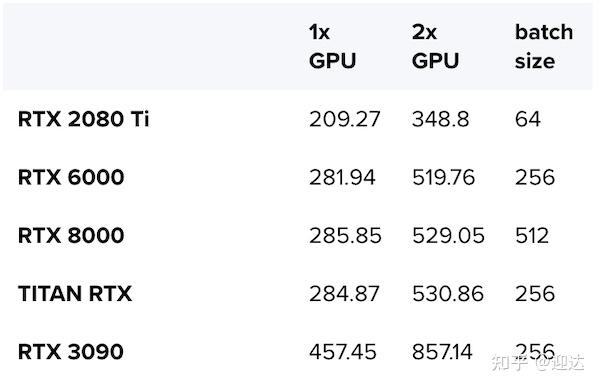The height and width of the screenshot is (387, 600).
Task: Click the 284.87 value cell
Action: click(x=344, y=294)
